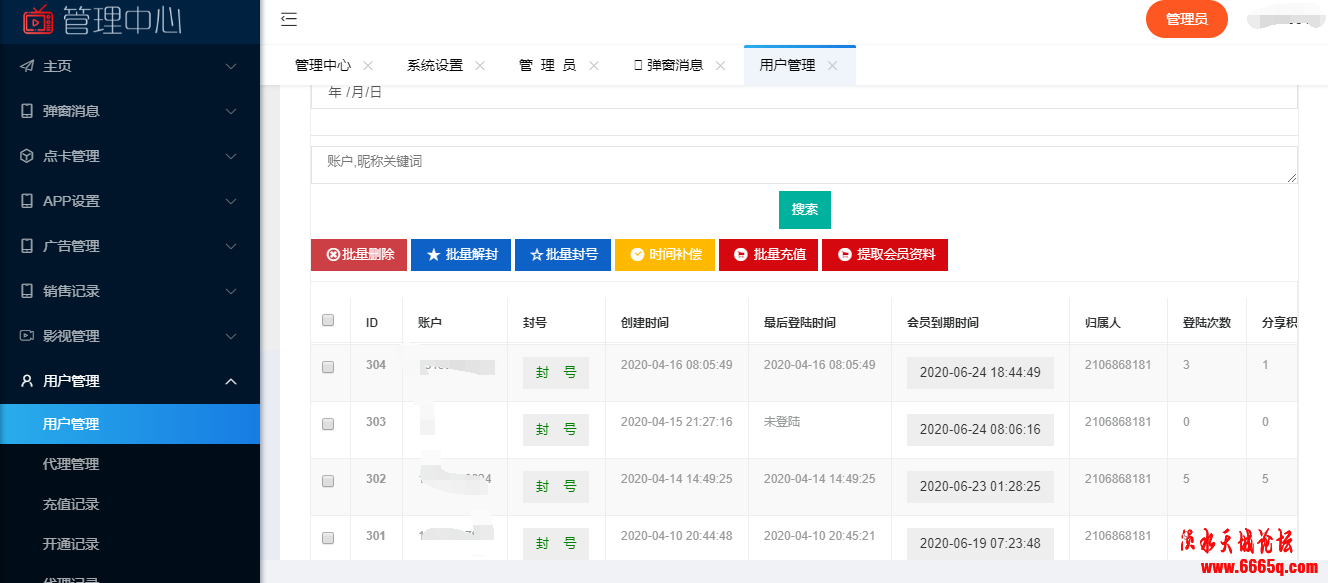This screenshot has height=583, width=1328.
Task: Expand the 主页 sidebar menu
Action: click(x=231, y=66)
